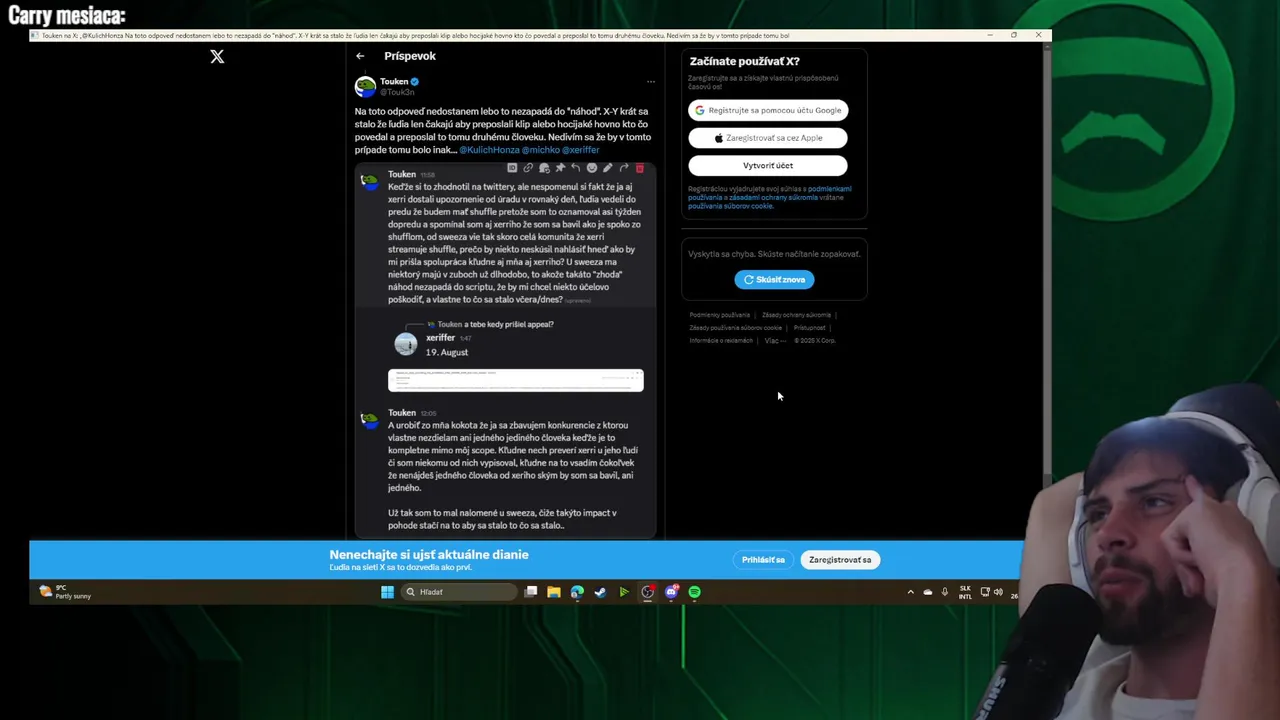This screenshot has height=720, width=1280.
Task: Open the weather widget showing Partly sunny
Action: click(64, 592)
